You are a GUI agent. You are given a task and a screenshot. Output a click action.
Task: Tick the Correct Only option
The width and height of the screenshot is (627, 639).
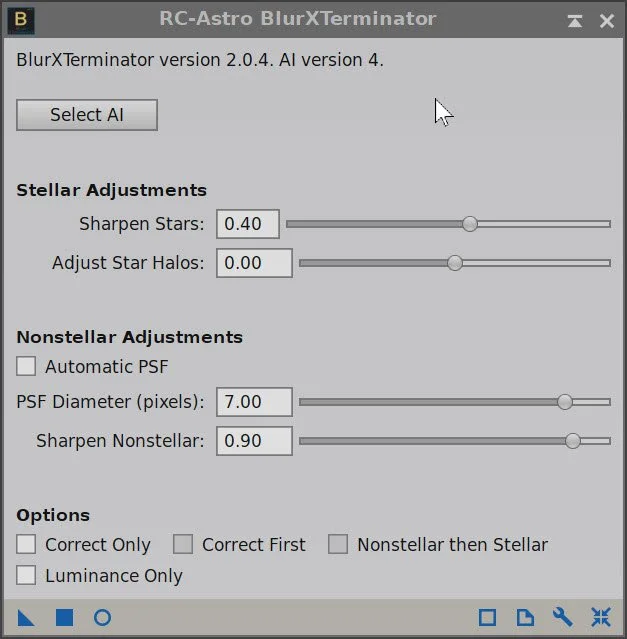pos(26,544)
